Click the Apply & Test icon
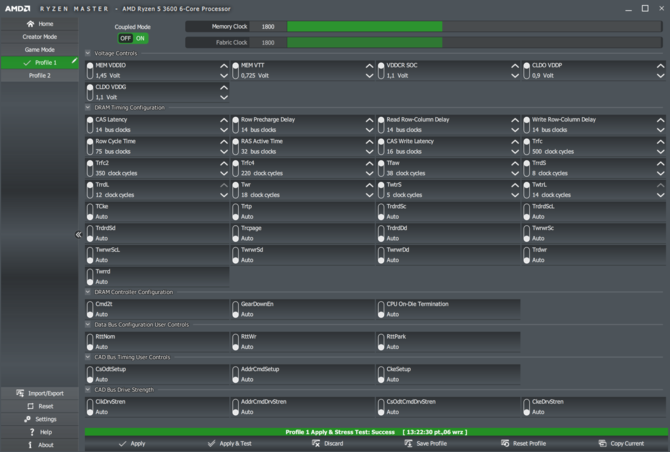Image resolution: width=670 pixels, height=452 pixels. [x=212, y=443]
